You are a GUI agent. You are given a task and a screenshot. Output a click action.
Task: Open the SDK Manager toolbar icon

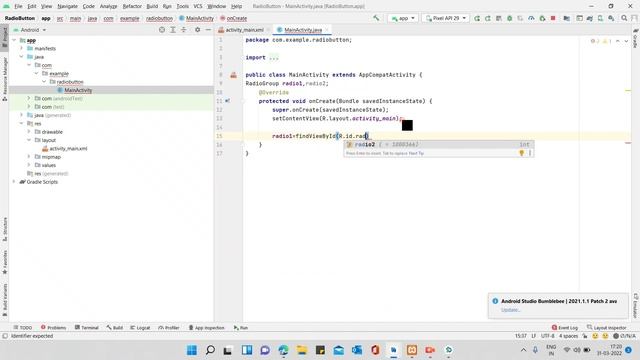tap(611, 18)
